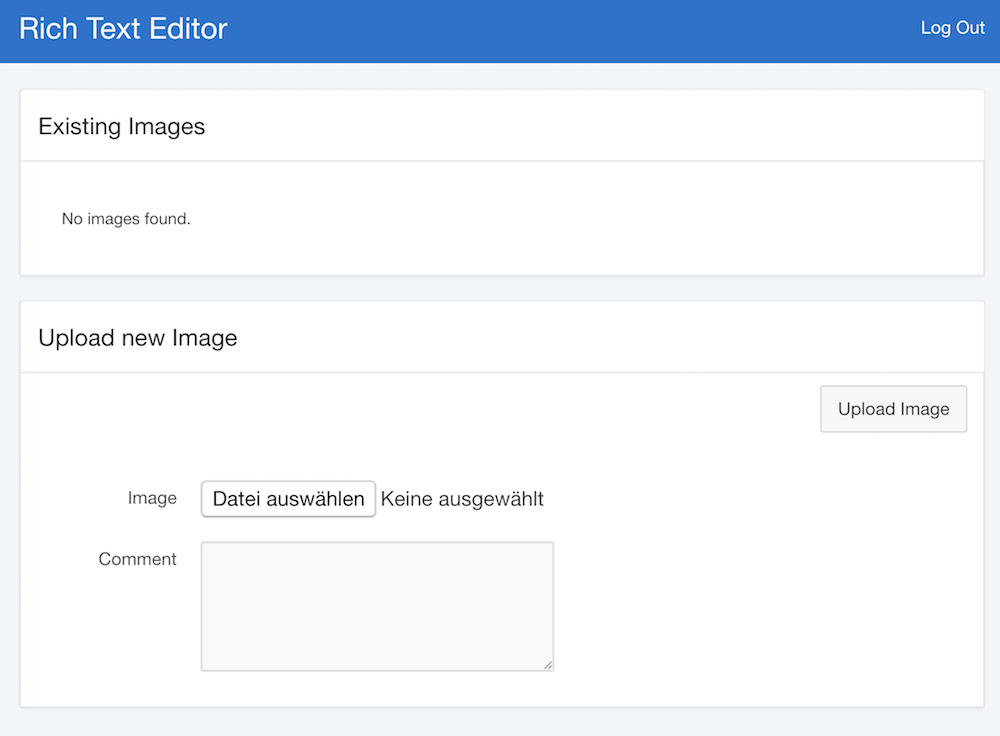This screenshot has width=1000, height=736.
Task: Open the file picker via Datei auswählen
Action: [x=288, y=499]
